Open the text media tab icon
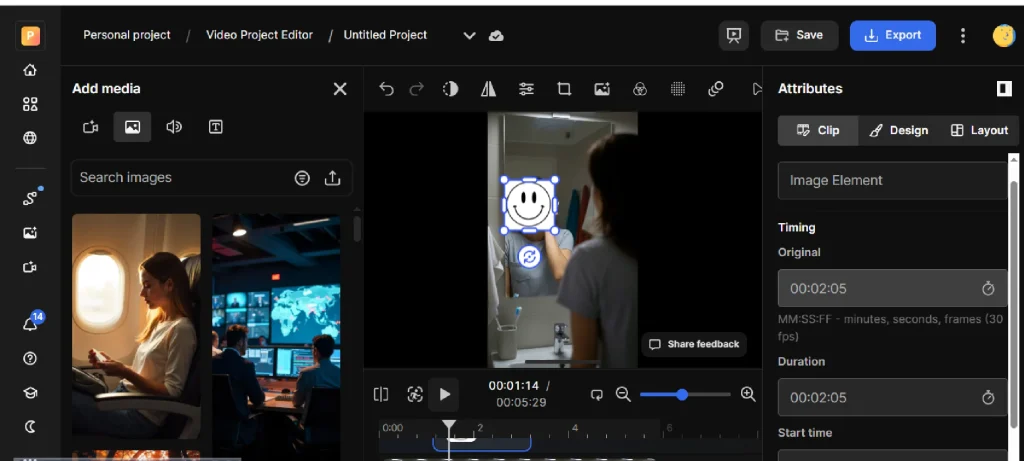The width and height of the screenshot is (1024, 461). [x=215, y=127]
